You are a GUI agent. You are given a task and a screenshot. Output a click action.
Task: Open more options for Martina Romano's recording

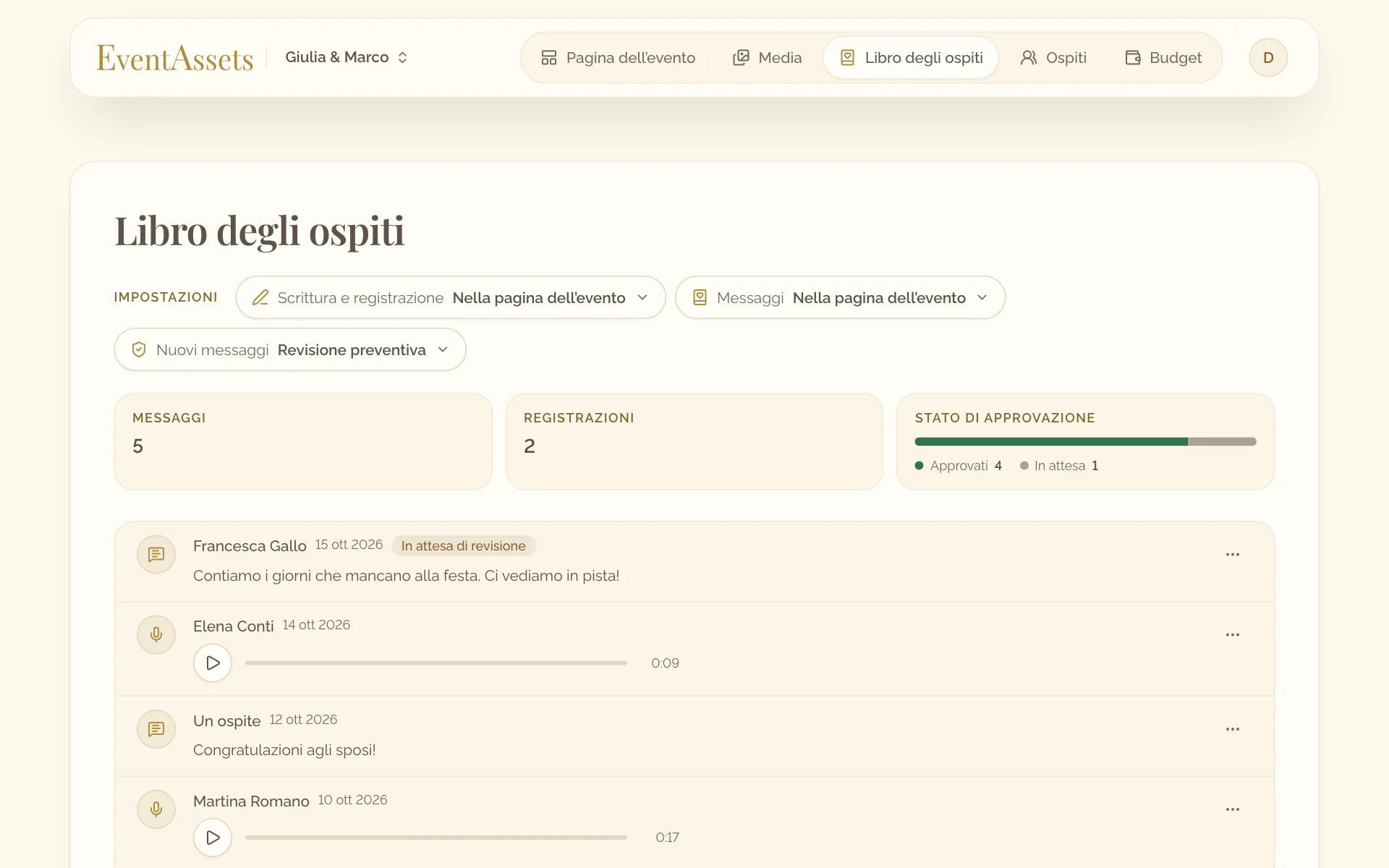pos(1233,809)
